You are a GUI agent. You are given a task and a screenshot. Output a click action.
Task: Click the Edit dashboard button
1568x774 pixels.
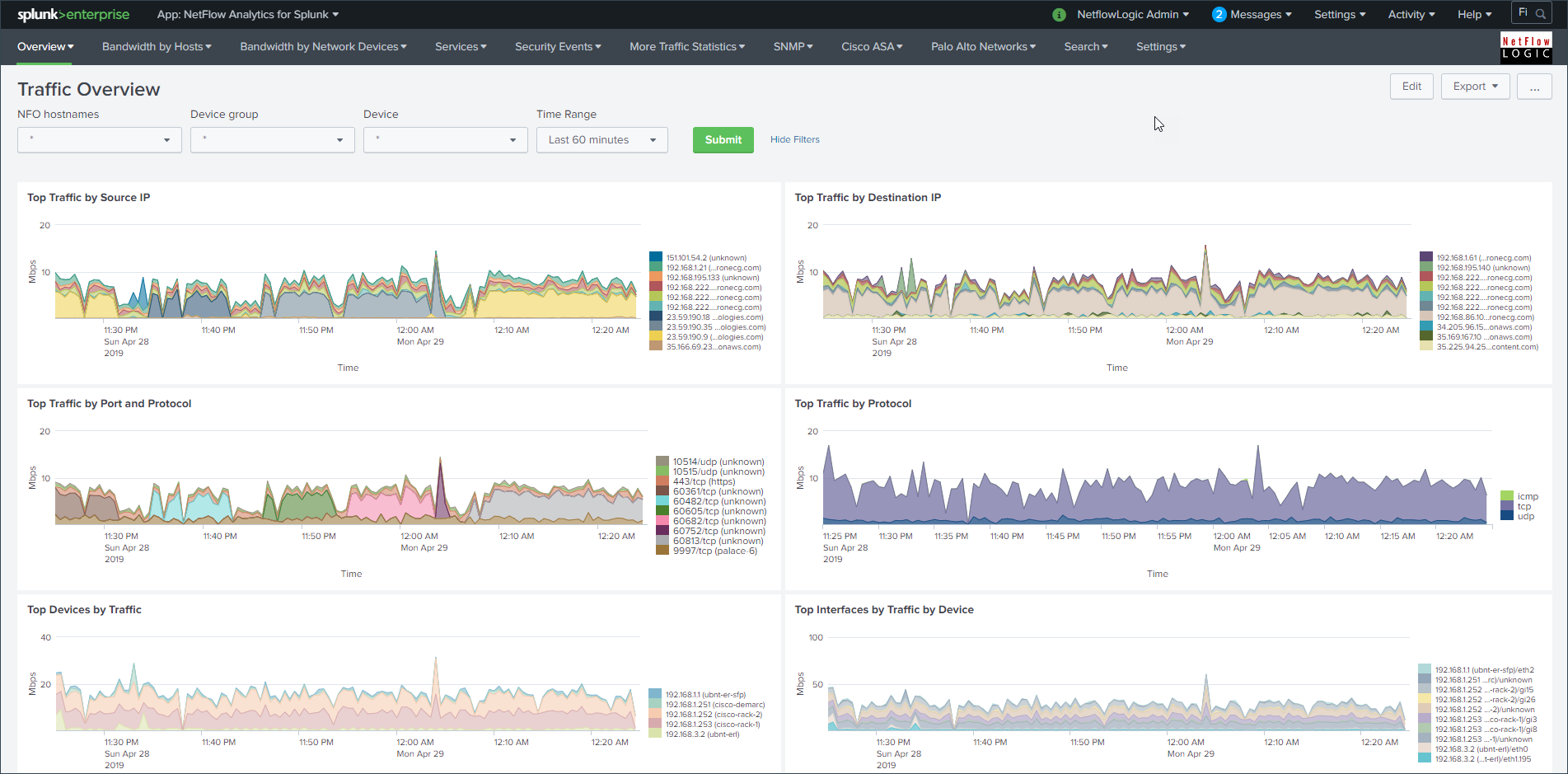(x=1411, y=87)
